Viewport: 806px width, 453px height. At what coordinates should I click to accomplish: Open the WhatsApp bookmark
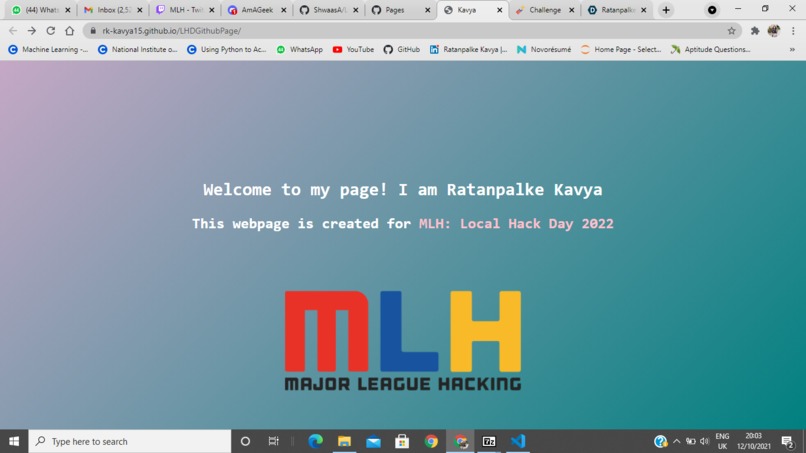[x=300, y=49]
